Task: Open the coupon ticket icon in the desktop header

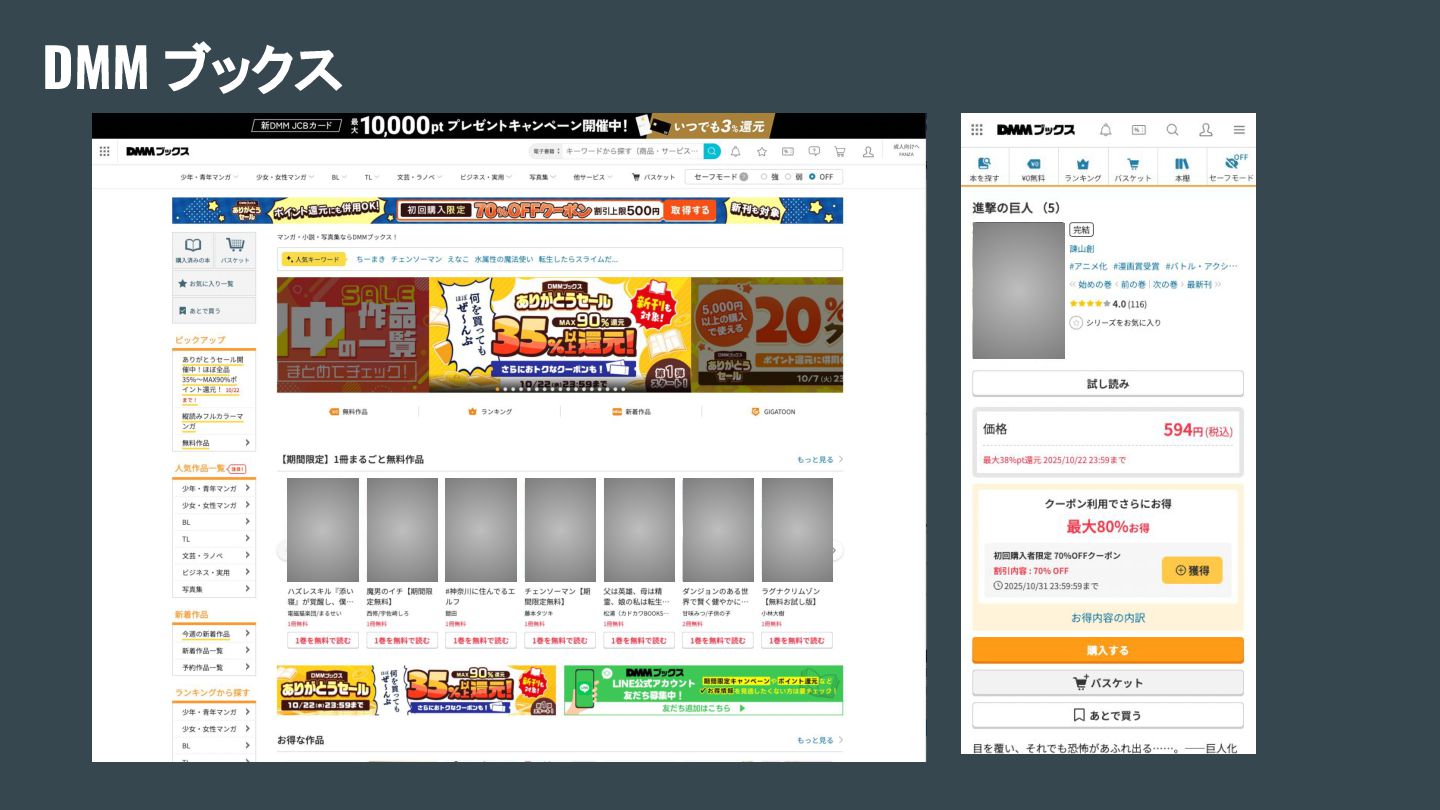Action: (788, 151)
